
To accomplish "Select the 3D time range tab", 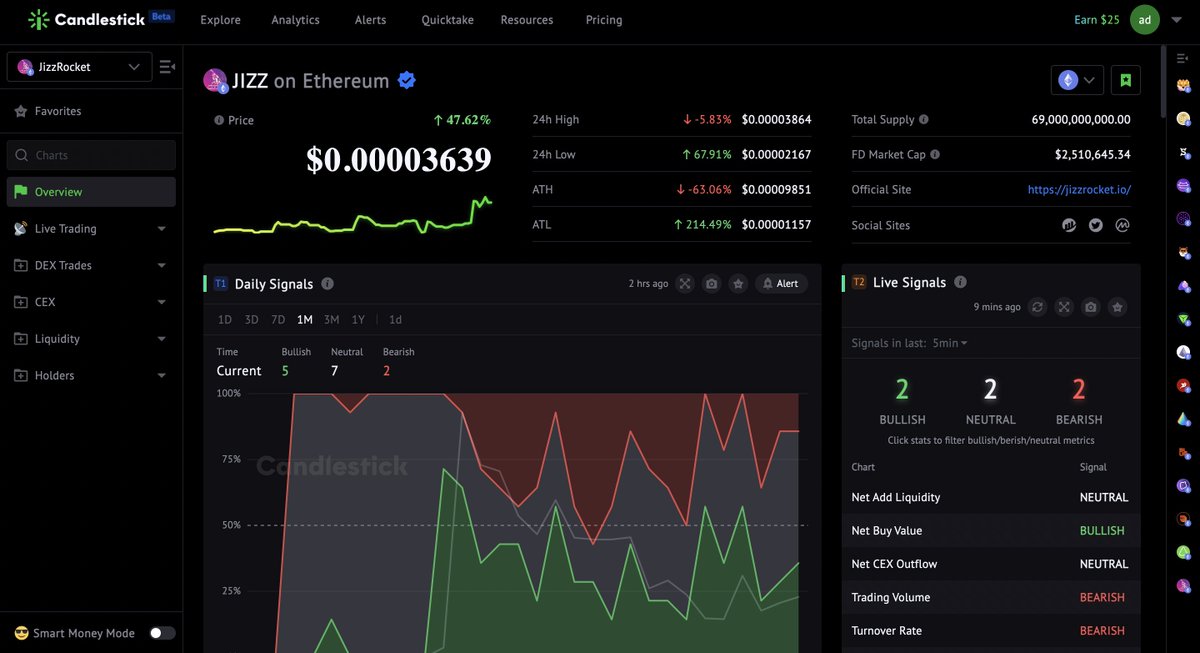I will pyautogui.click(x=251, y=320).
